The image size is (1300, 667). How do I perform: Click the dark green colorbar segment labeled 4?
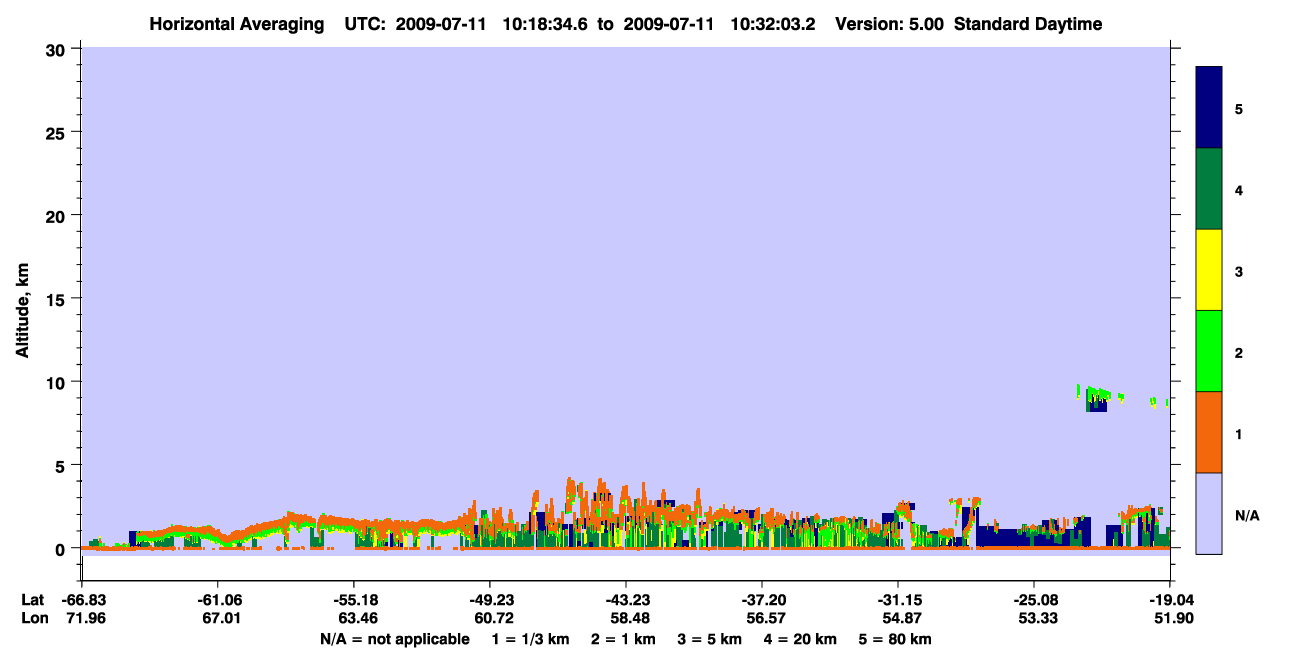point(1209,189)
